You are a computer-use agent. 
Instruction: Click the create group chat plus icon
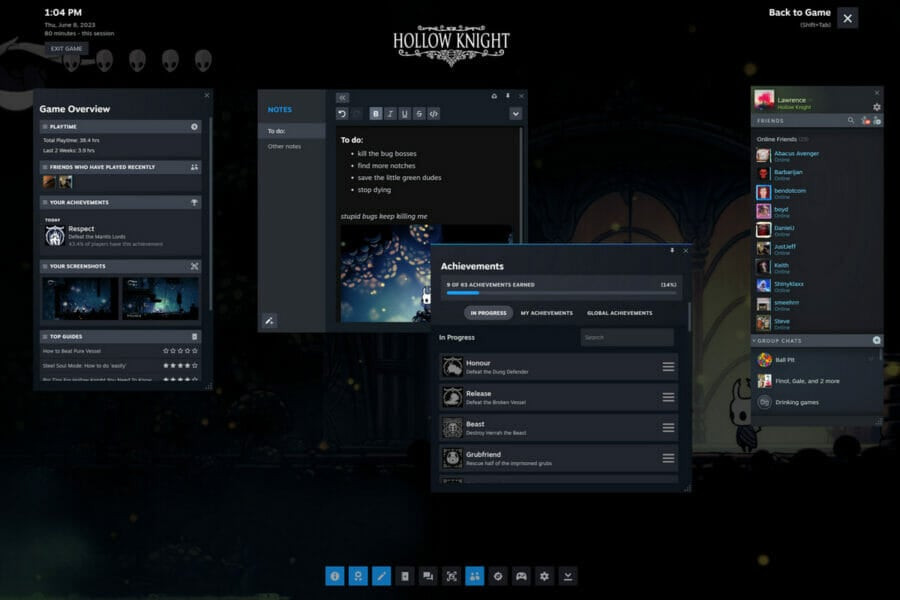click(876, 340)
